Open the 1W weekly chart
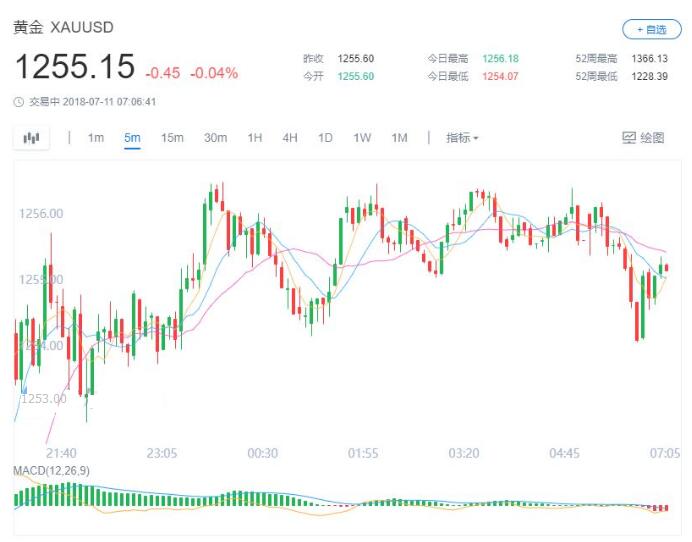This screenshot has width=692, height=542. click(362, 138)
